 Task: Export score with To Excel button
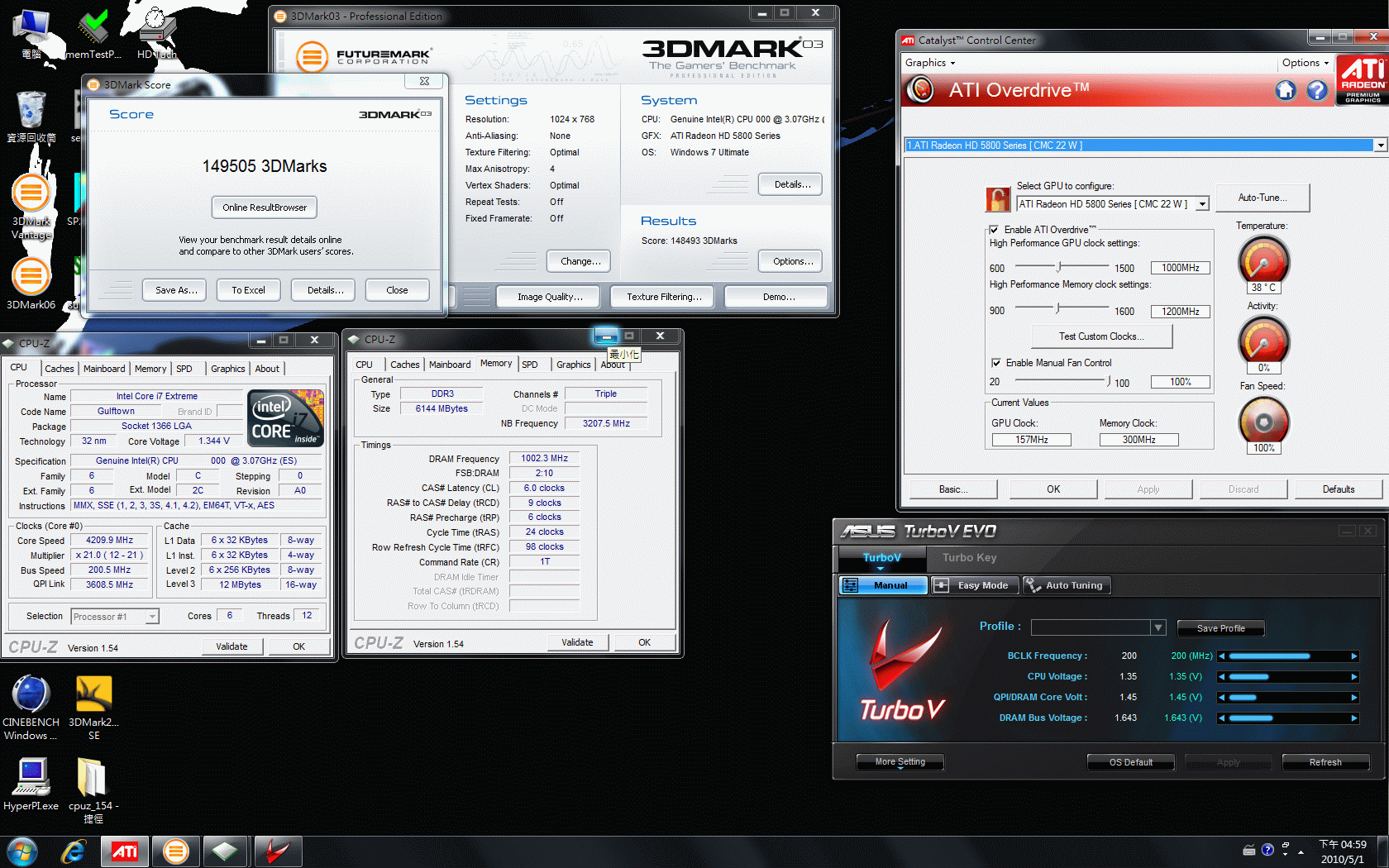tap(249, 290)
